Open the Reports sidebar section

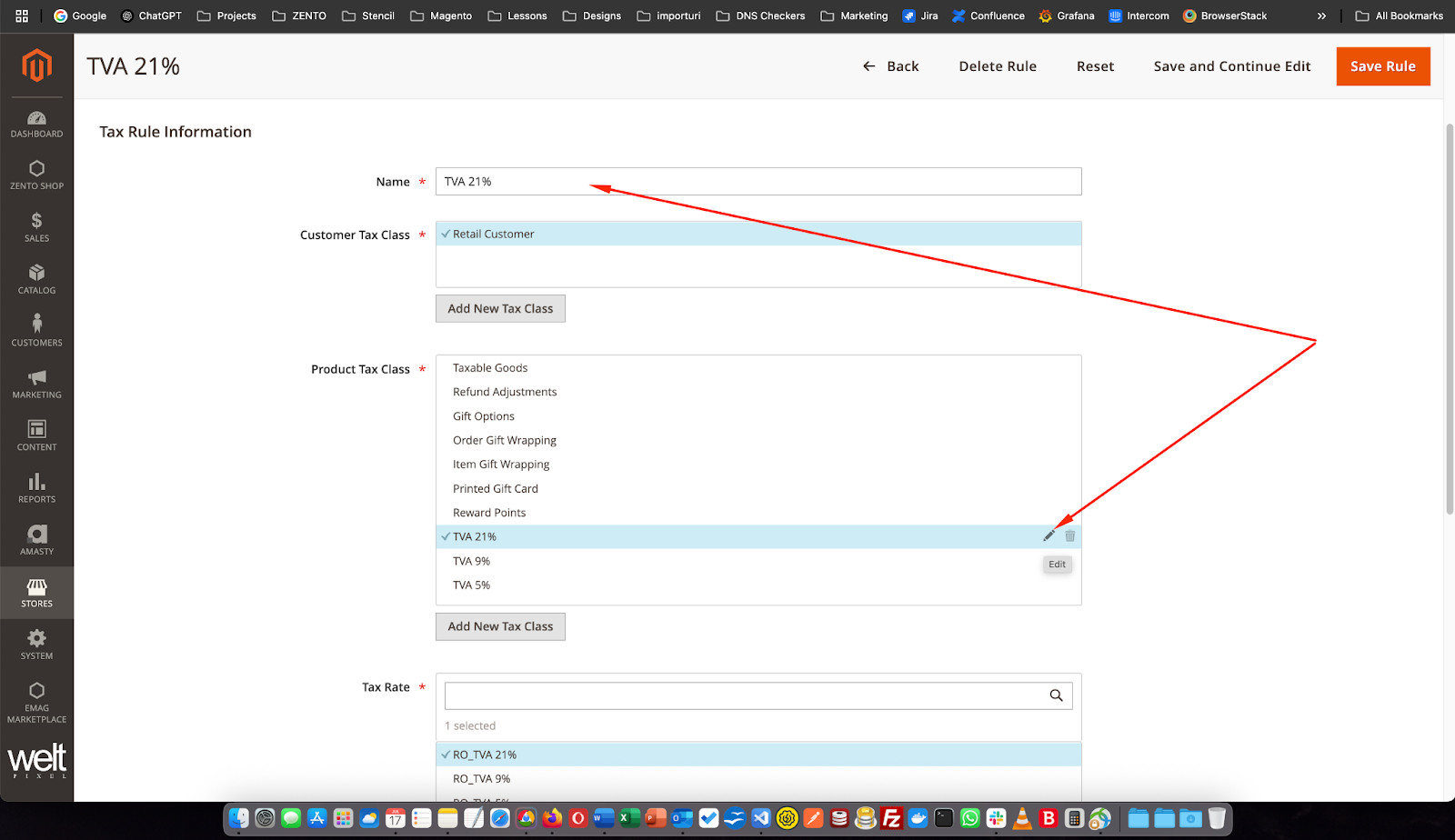[x=36, y=488]
